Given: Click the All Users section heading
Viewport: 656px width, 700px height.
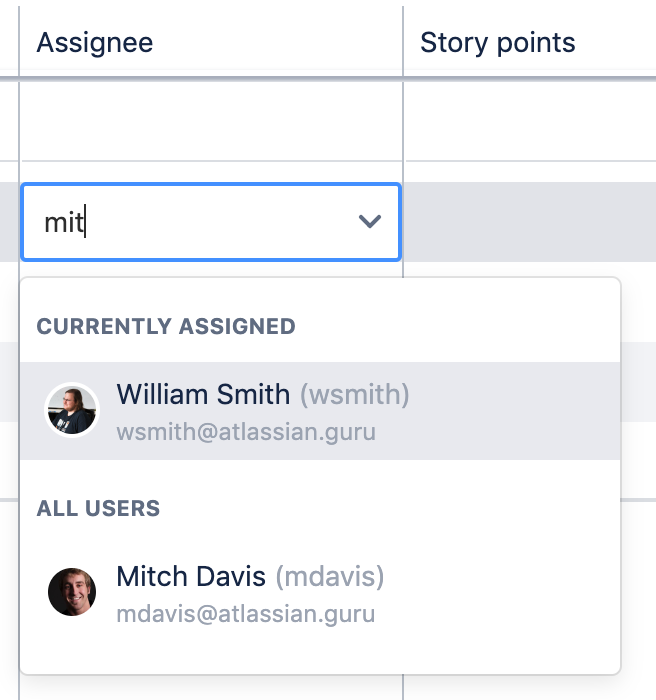Looking at the screenshot, I should tap(98, 508).
